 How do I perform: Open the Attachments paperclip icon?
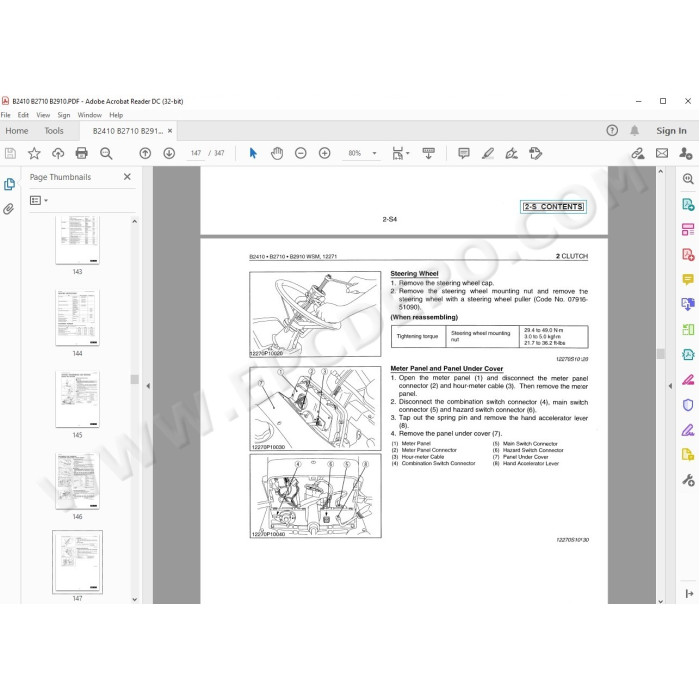tap(8, 209)
